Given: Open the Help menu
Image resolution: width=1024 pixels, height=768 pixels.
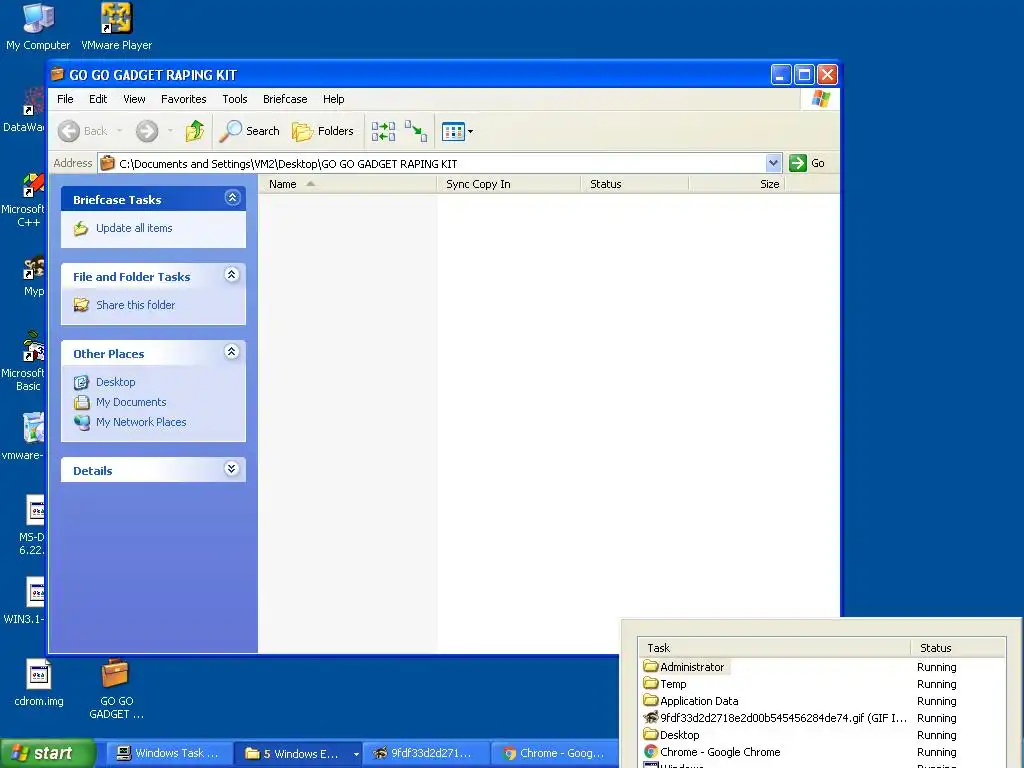Looking at the screenshot, I should tap(333, 99).
